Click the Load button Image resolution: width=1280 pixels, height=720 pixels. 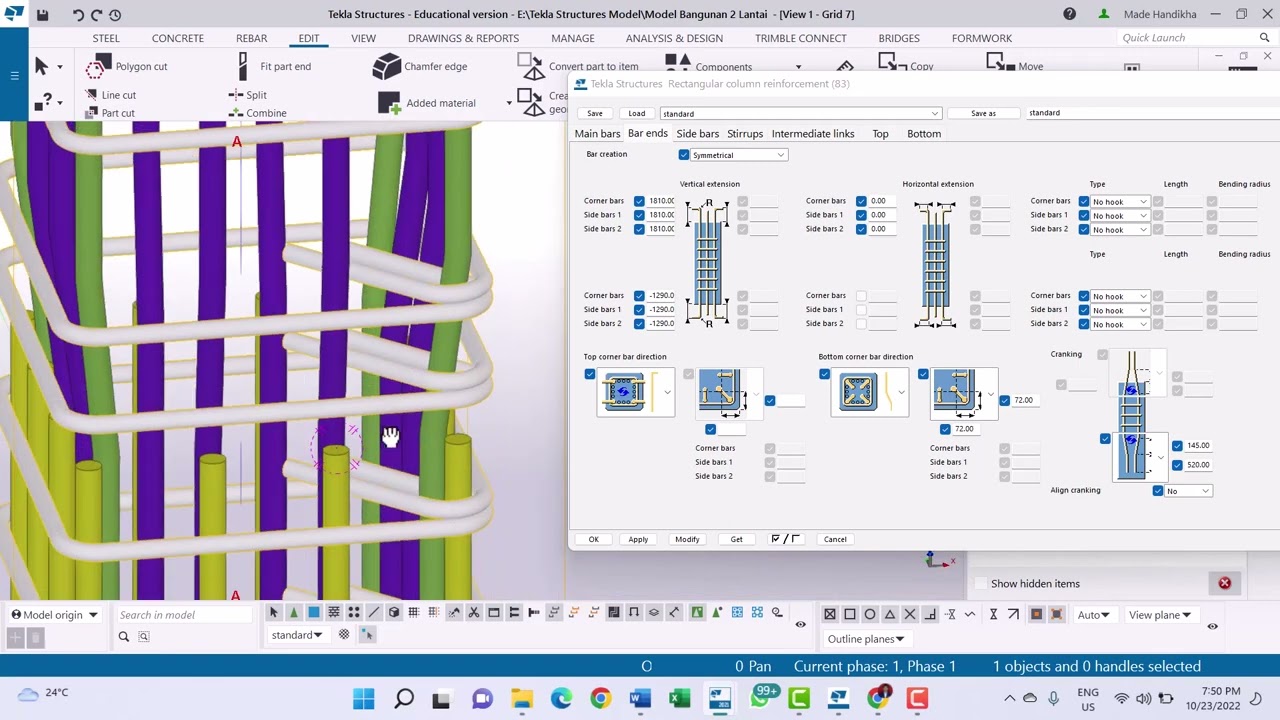[x=637, y=113]
